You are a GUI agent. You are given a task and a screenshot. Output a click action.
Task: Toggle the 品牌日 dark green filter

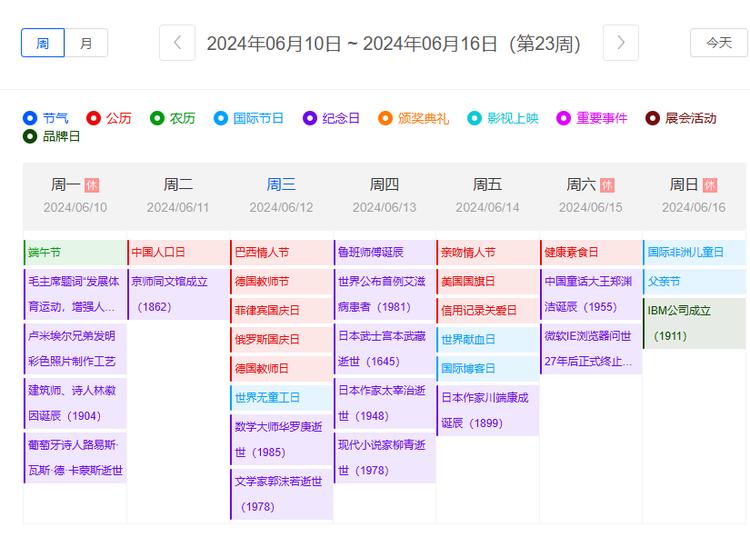(x=31, y=137)
